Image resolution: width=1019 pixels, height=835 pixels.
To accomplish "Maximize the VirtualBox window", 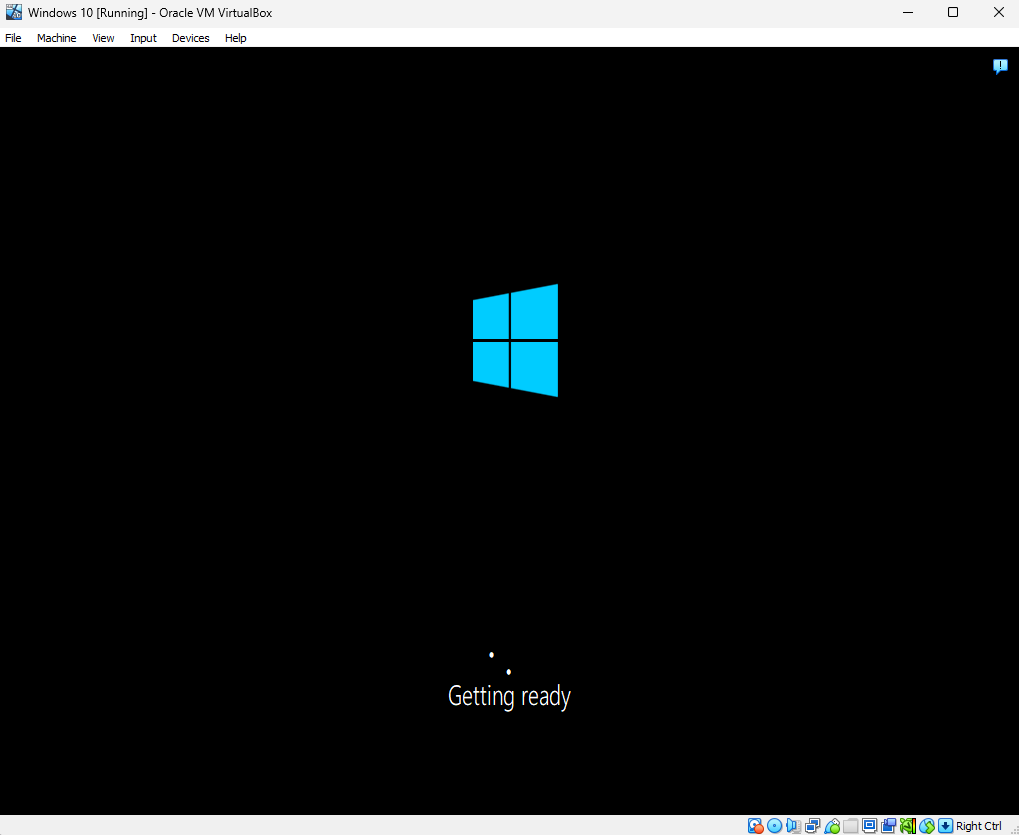I will [x=953, y=12].
